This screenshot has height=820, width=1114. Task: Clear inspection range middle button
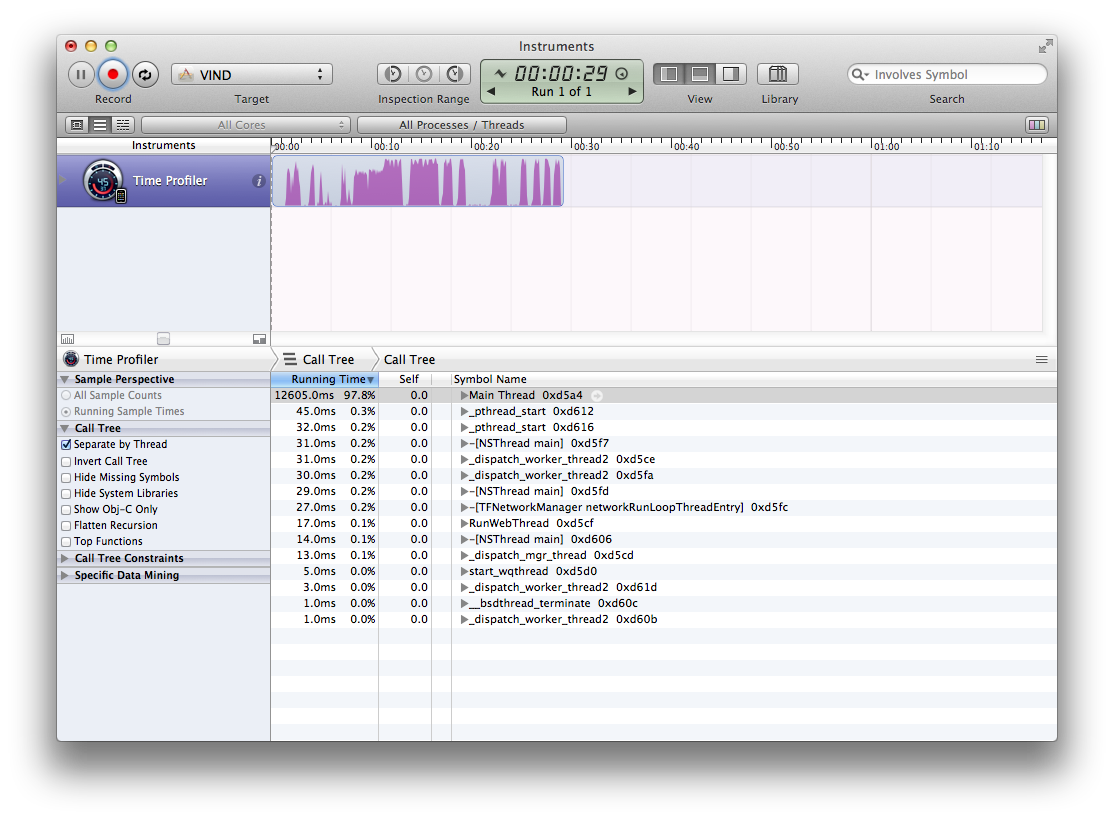424,74
